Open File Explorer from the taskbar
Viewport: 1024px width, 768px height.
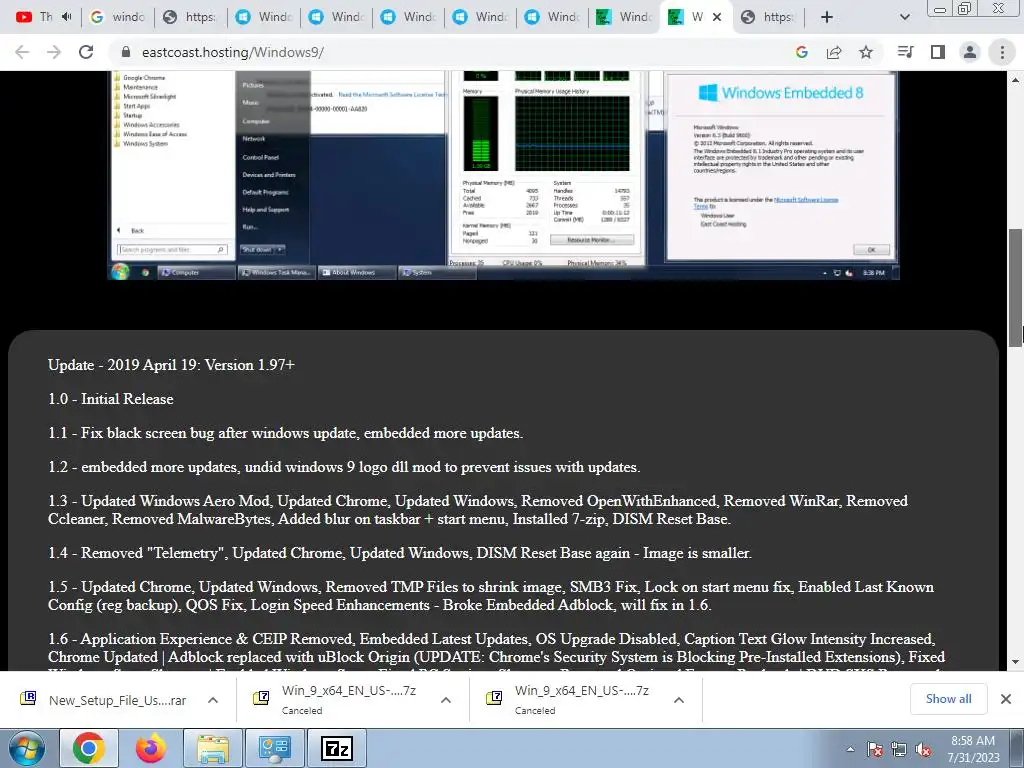pyautogui.click(x=213, y=748)
